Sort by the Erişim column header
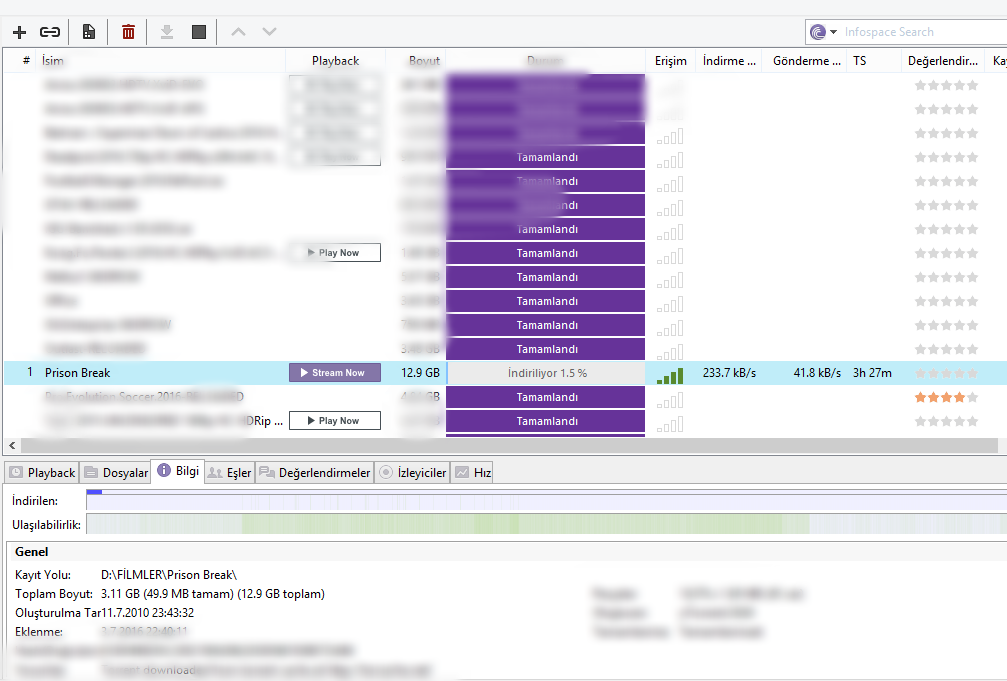This screenshot has height=681, width=1007. point(670,60)
